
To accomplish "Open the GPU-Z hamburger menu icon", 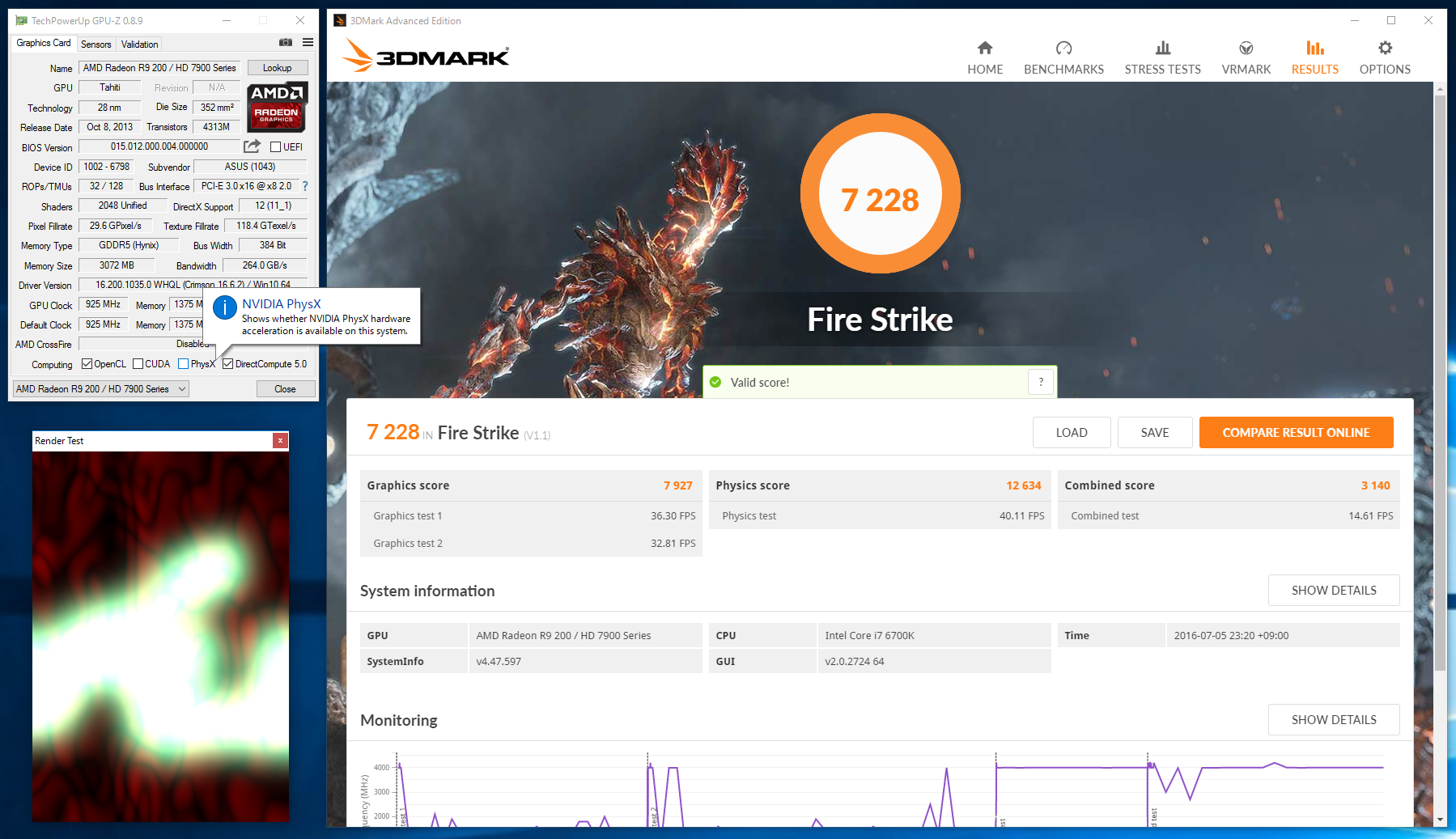I will click(x=308, y=42).
